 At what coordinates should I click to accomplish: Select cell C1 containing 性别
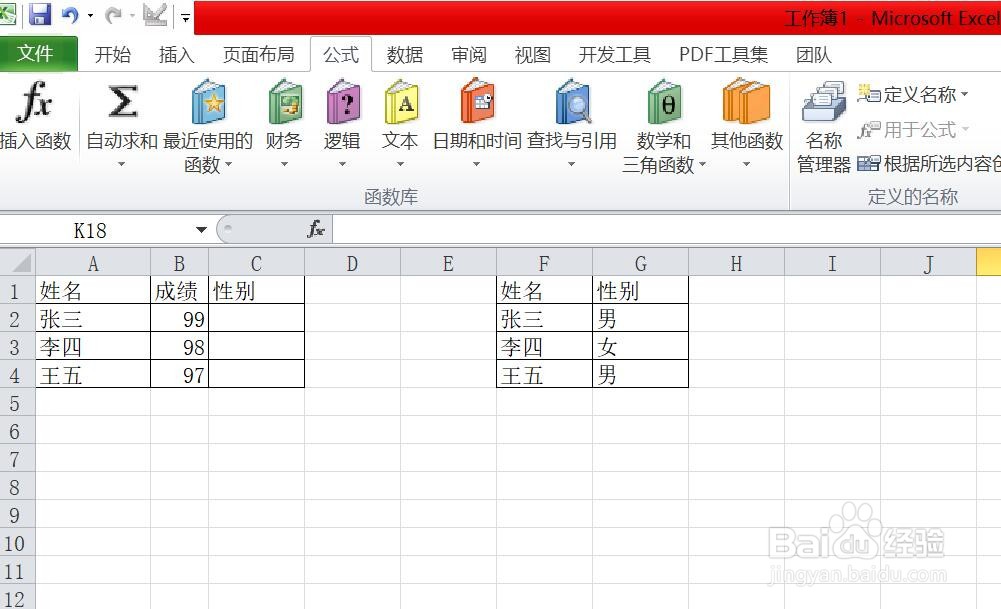[x=257, y=290]
